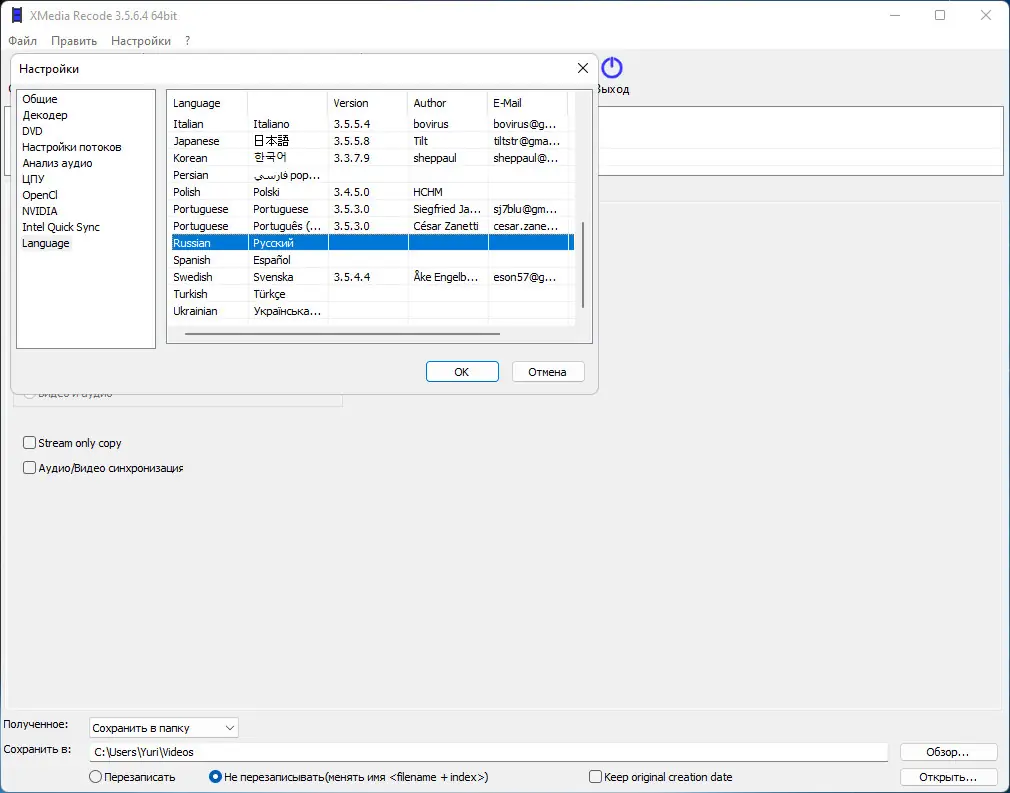1010x793 pixels.
Task: Select ЦПУ settings category
Action: tap(33, 179)
